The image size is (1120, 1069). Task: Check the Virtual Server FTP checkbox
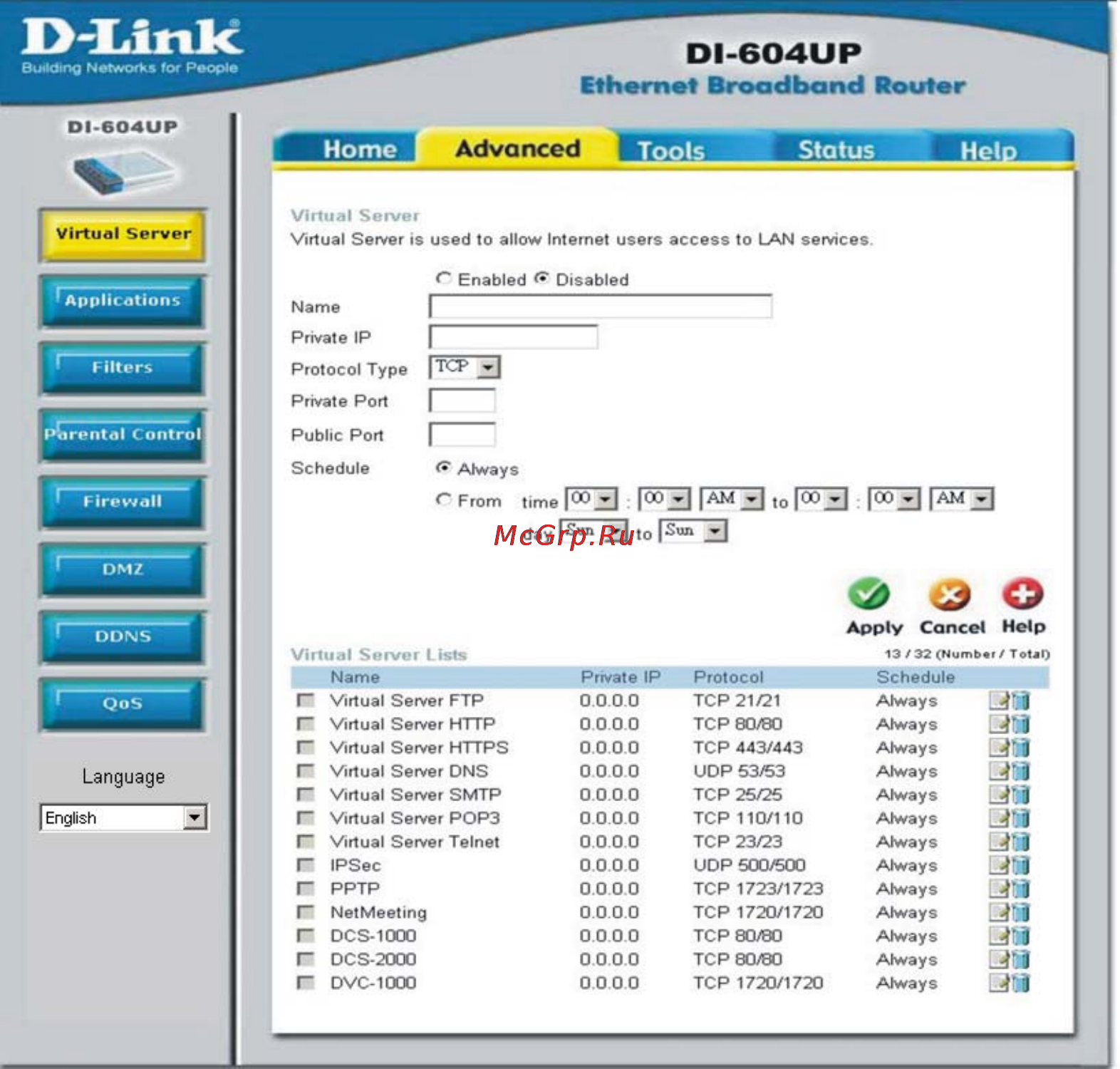306,701
